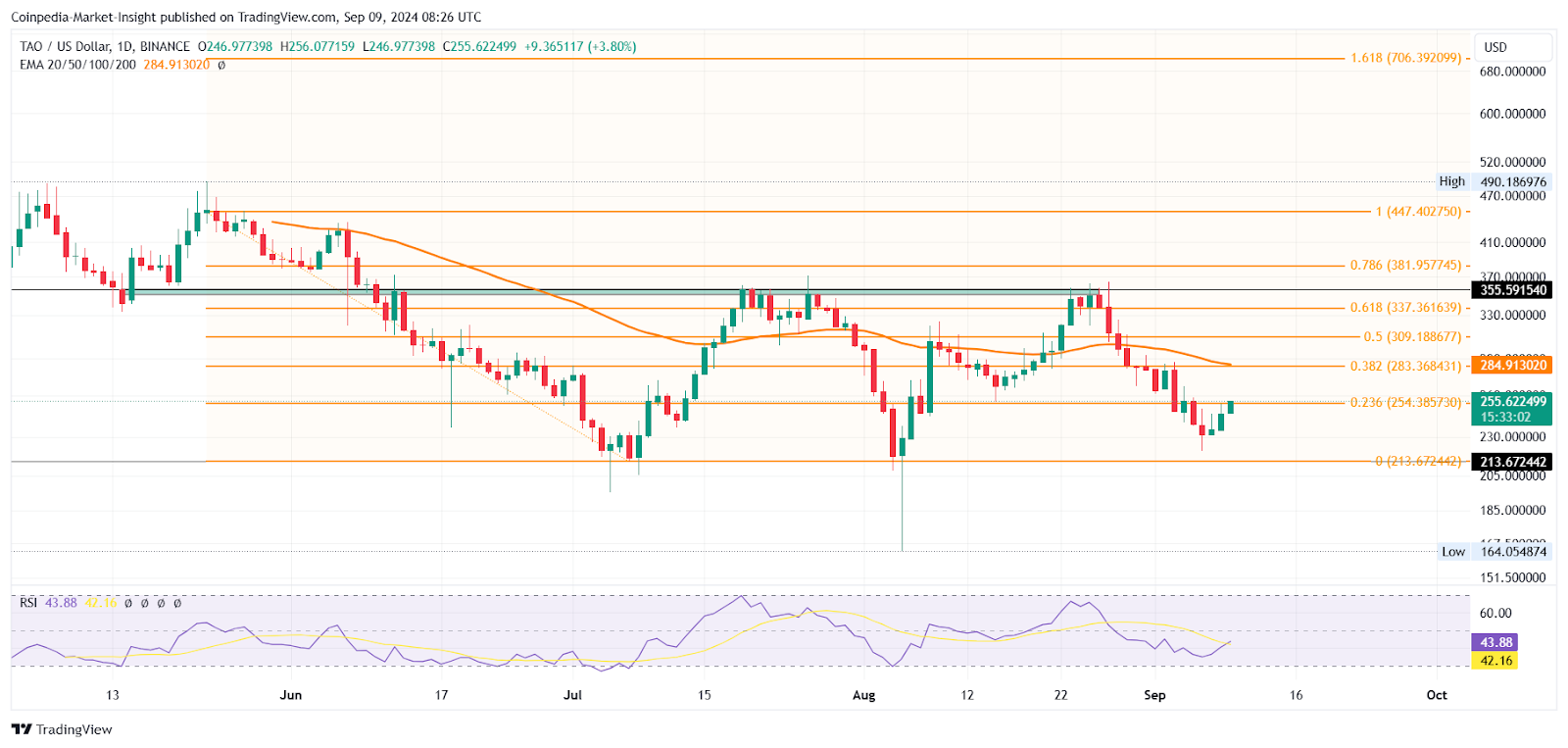Click the purple RSI value 43.88 in the legend
1568x748 pixels.
click(61, 603)
